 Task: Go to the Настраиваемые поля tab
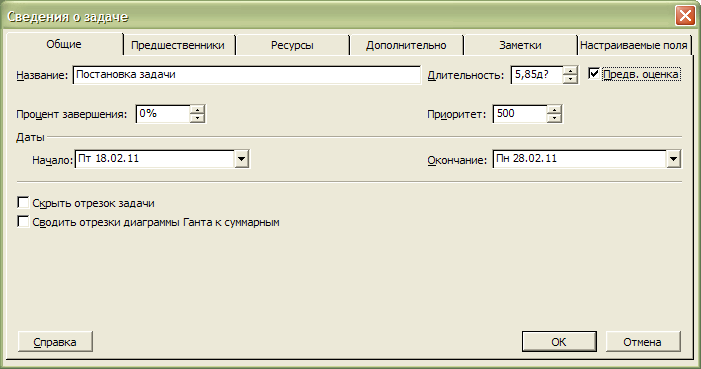click(634, 45)
